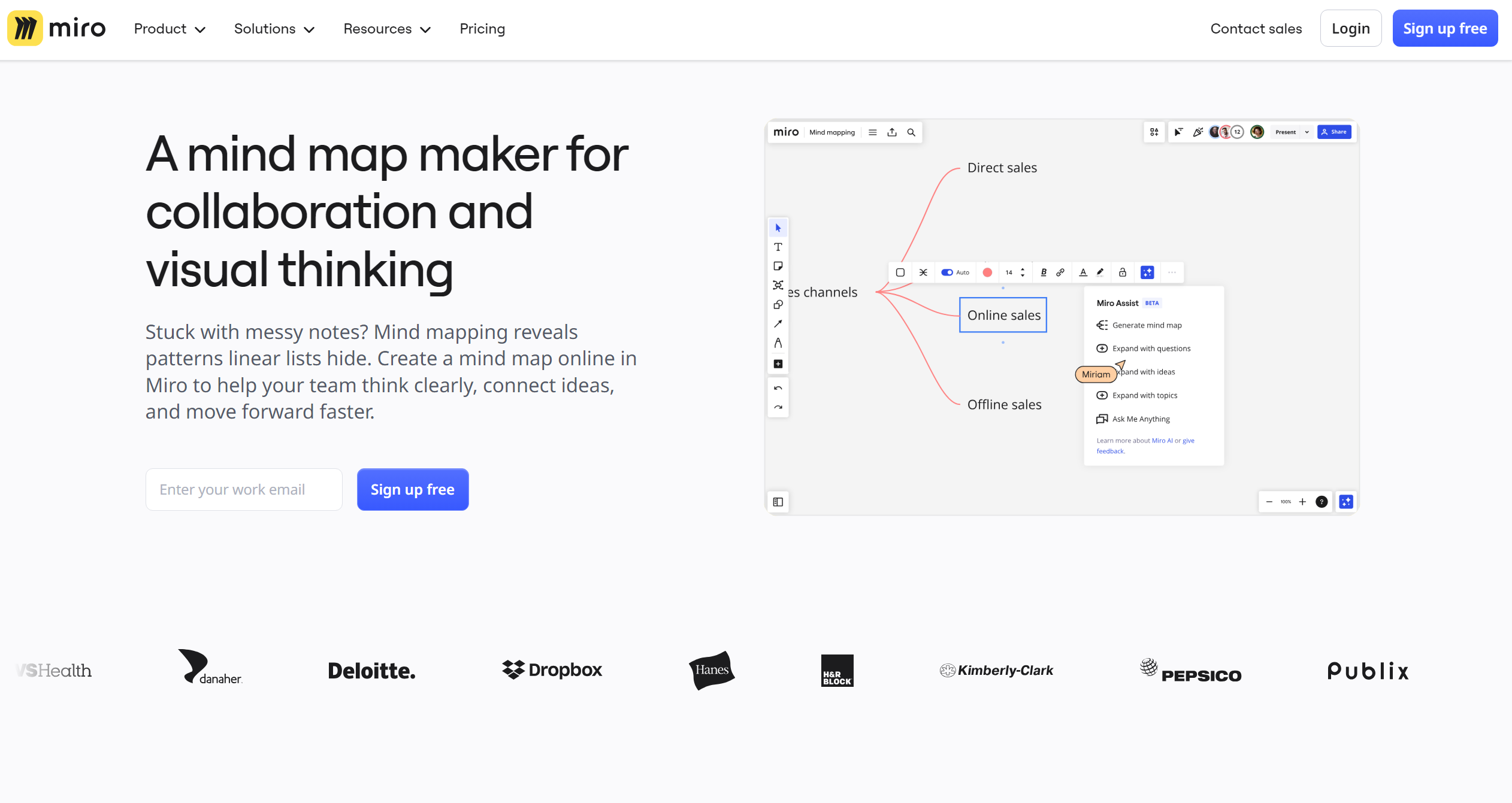Image resolution: width=1512 pixels, height=803 pixels.
Task: Click the mind map tool icon
Action: [x=778, y=285]
